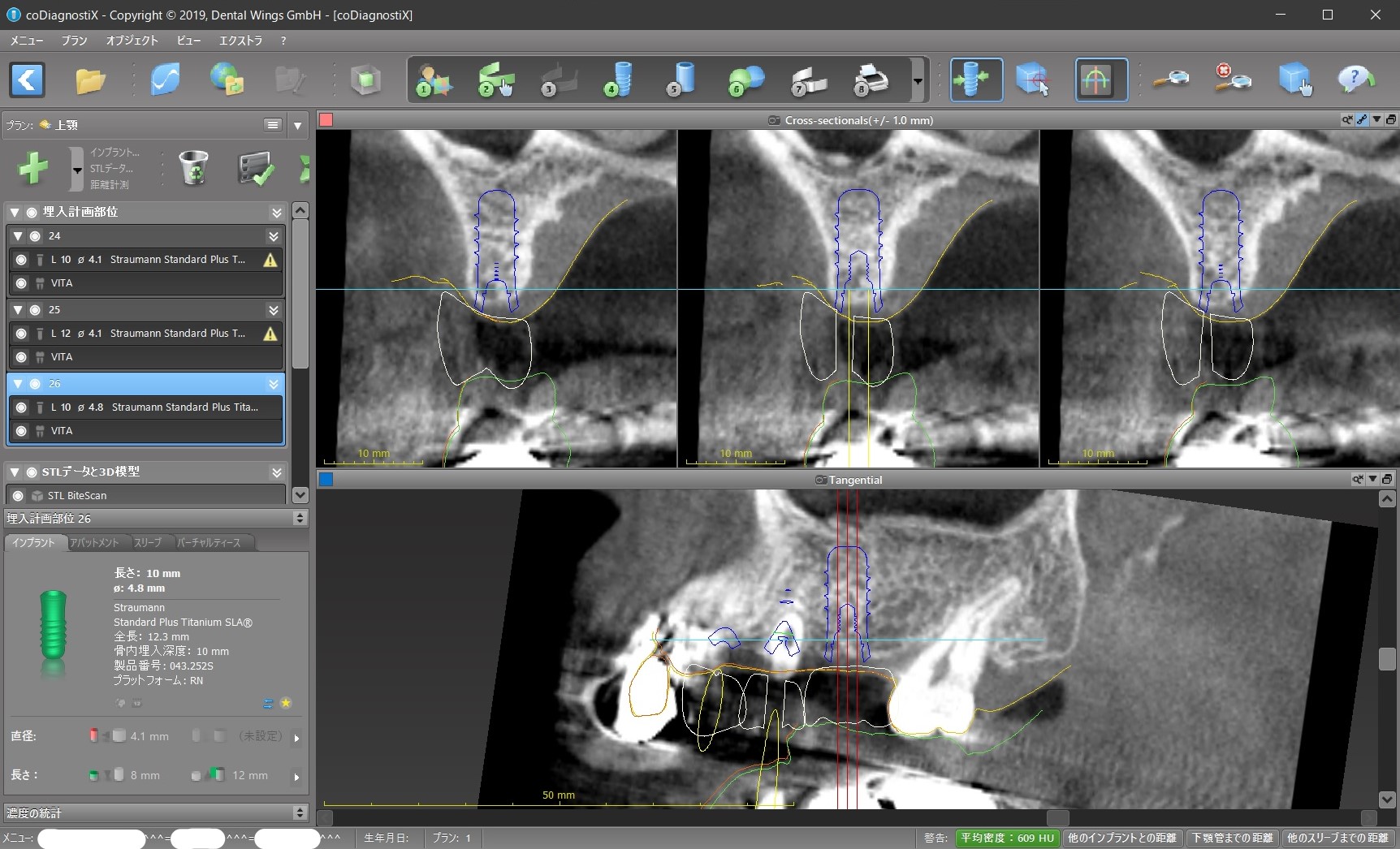Open the plan 上顎 dropdown arrow
This screenshot has height=849, width=1400.
tap(297, 125)
